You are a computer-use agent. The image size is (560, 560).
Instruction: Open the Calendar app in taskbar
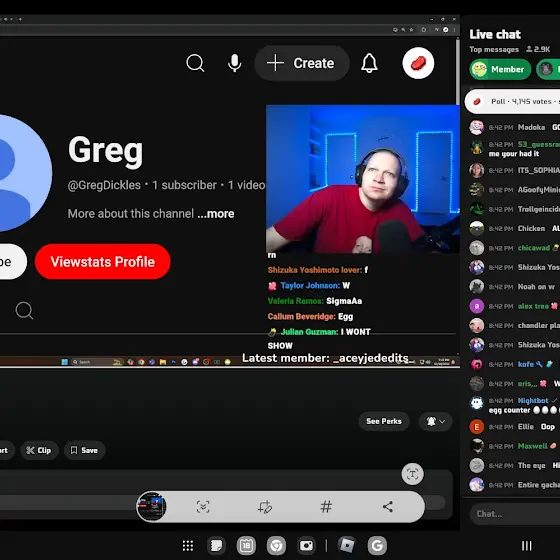tap(246, 546)
